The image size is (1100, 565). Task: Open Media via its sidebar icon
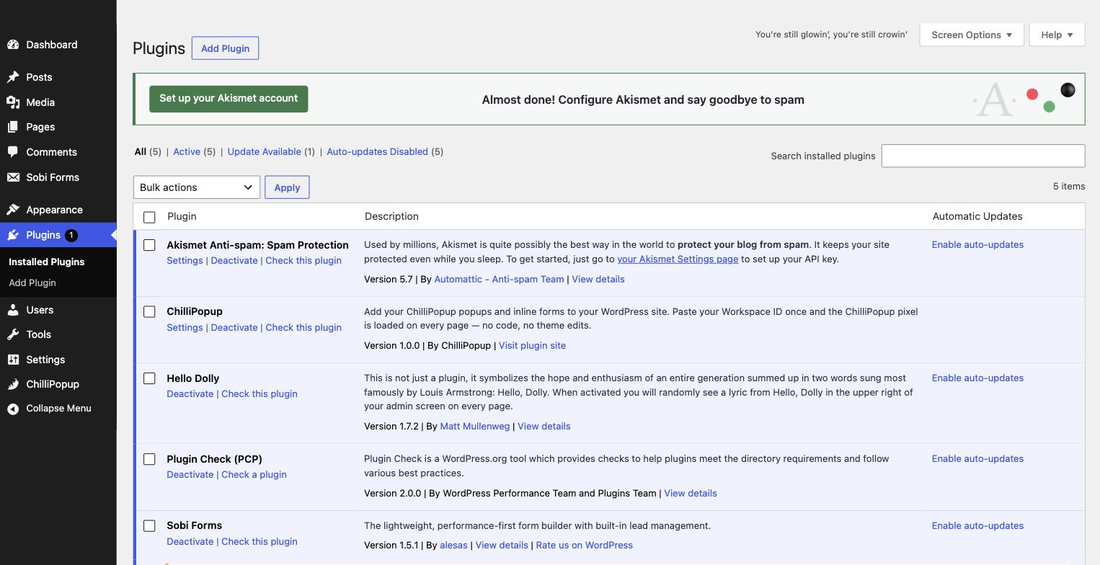(13, 102)
